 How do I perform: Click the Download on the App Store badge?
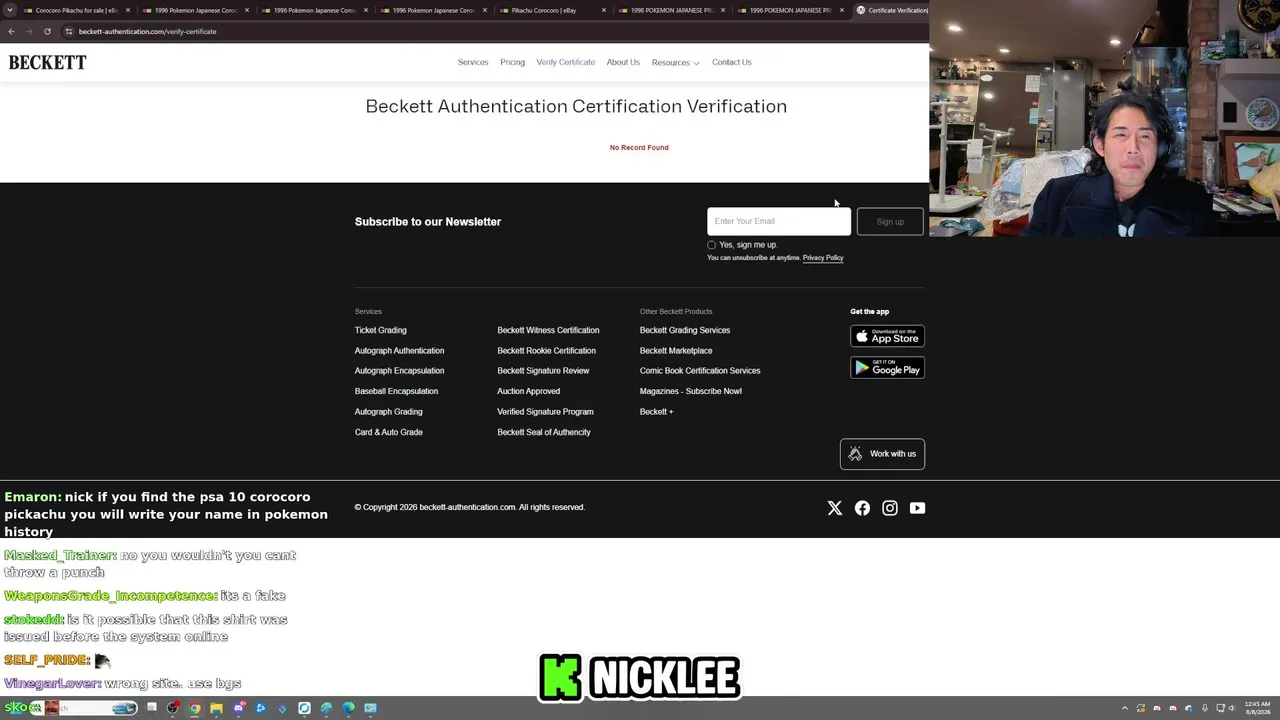coord(887,336)
